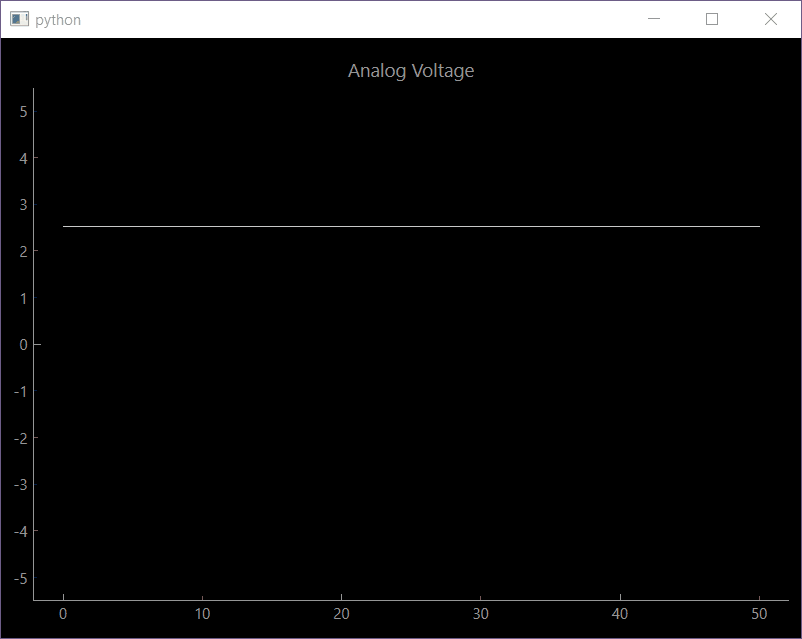Click the python window icon in title bar
This screenshot has width=802, height=639.
point(19,19)
